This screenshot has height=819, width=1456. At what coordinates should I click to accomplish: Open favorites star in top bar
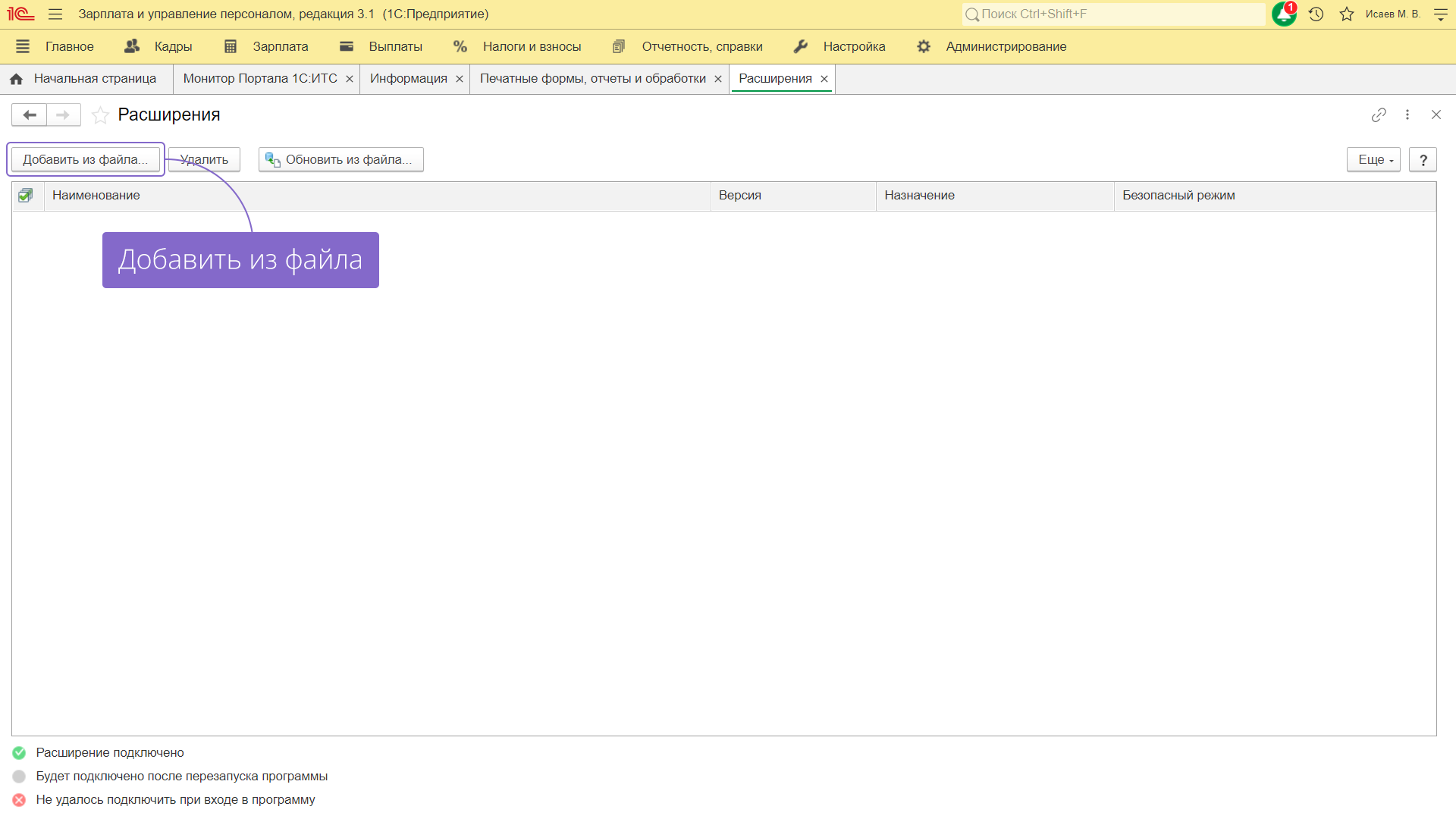1347,14
